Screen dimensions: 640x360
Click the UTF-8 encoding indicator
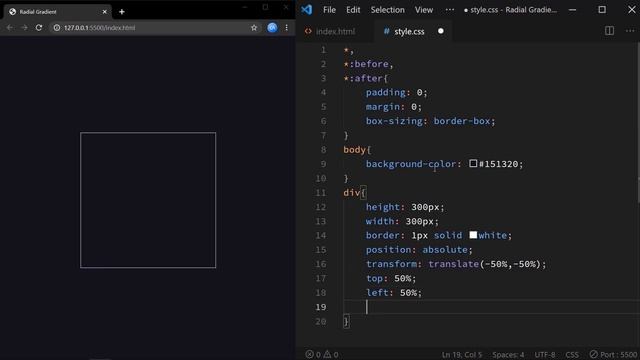(x=544, y=355)
